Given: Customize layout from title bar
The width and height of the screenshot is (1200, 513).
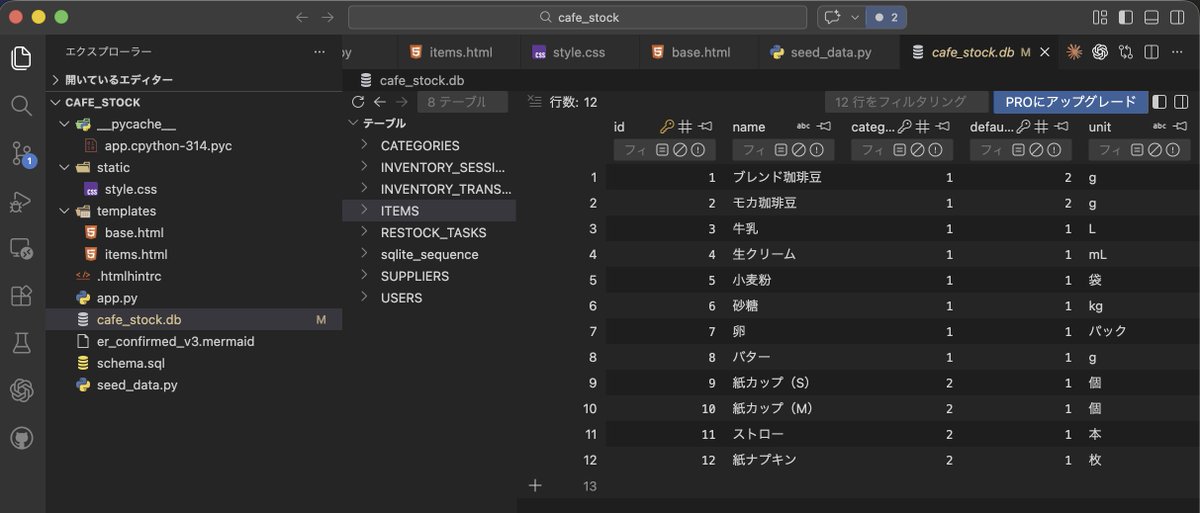Looking at the screenshot, I should (1100, 17).
